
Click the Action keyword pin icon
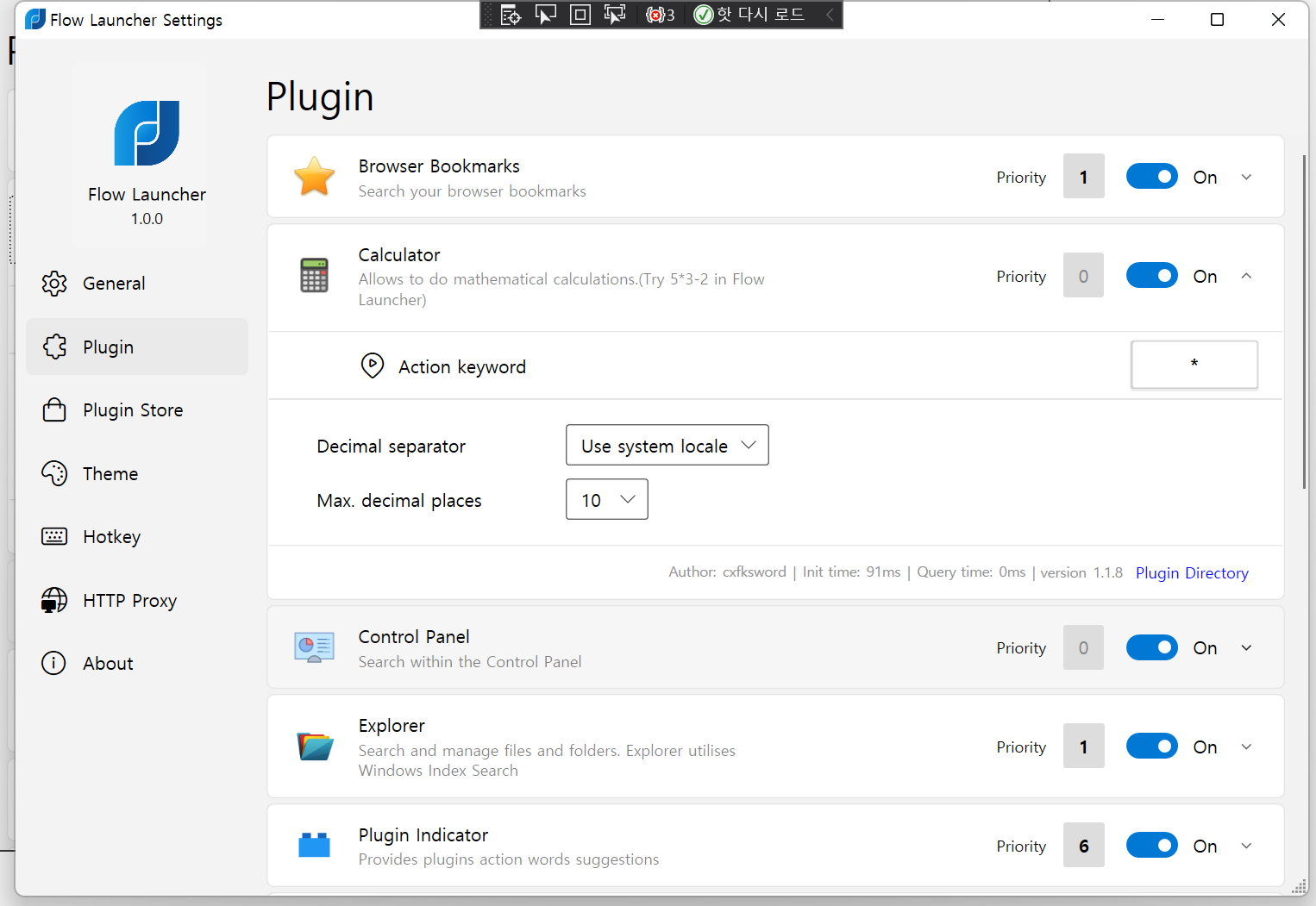[x=372, y=366]
